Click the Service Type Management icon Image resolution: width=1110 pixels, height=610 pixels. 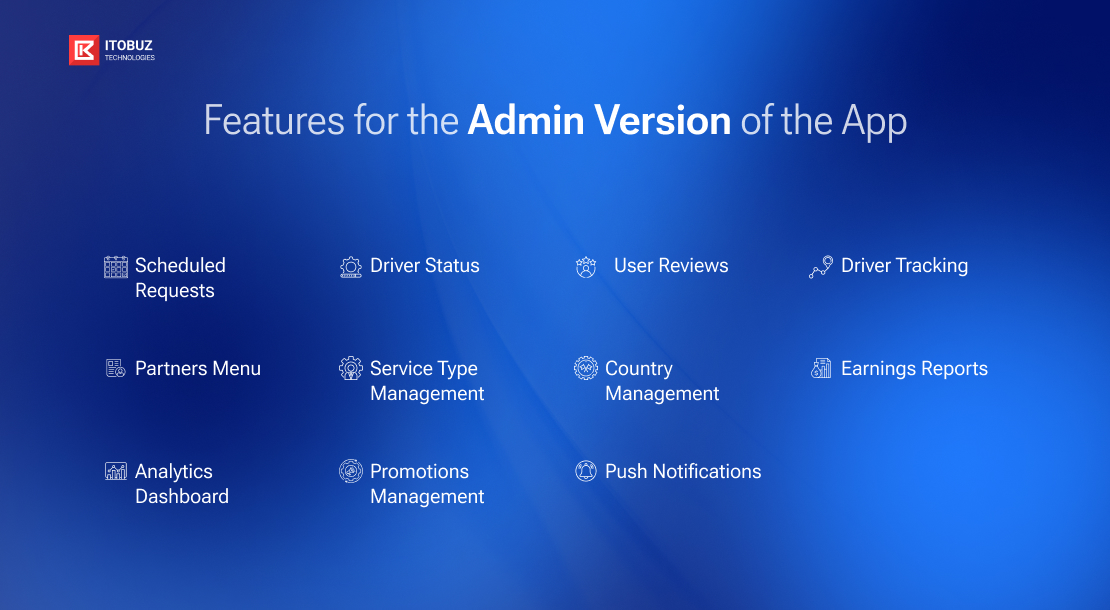coord(350,368)
